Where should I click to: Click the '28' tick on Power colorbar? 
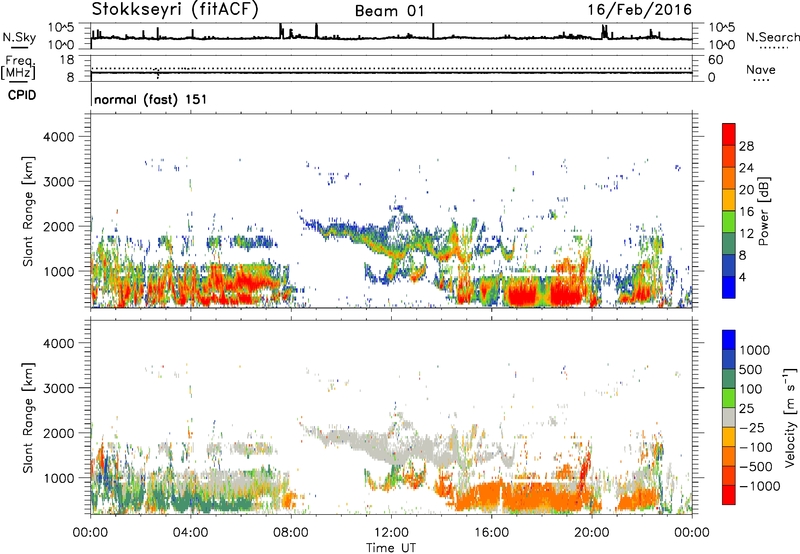(746, 146)
